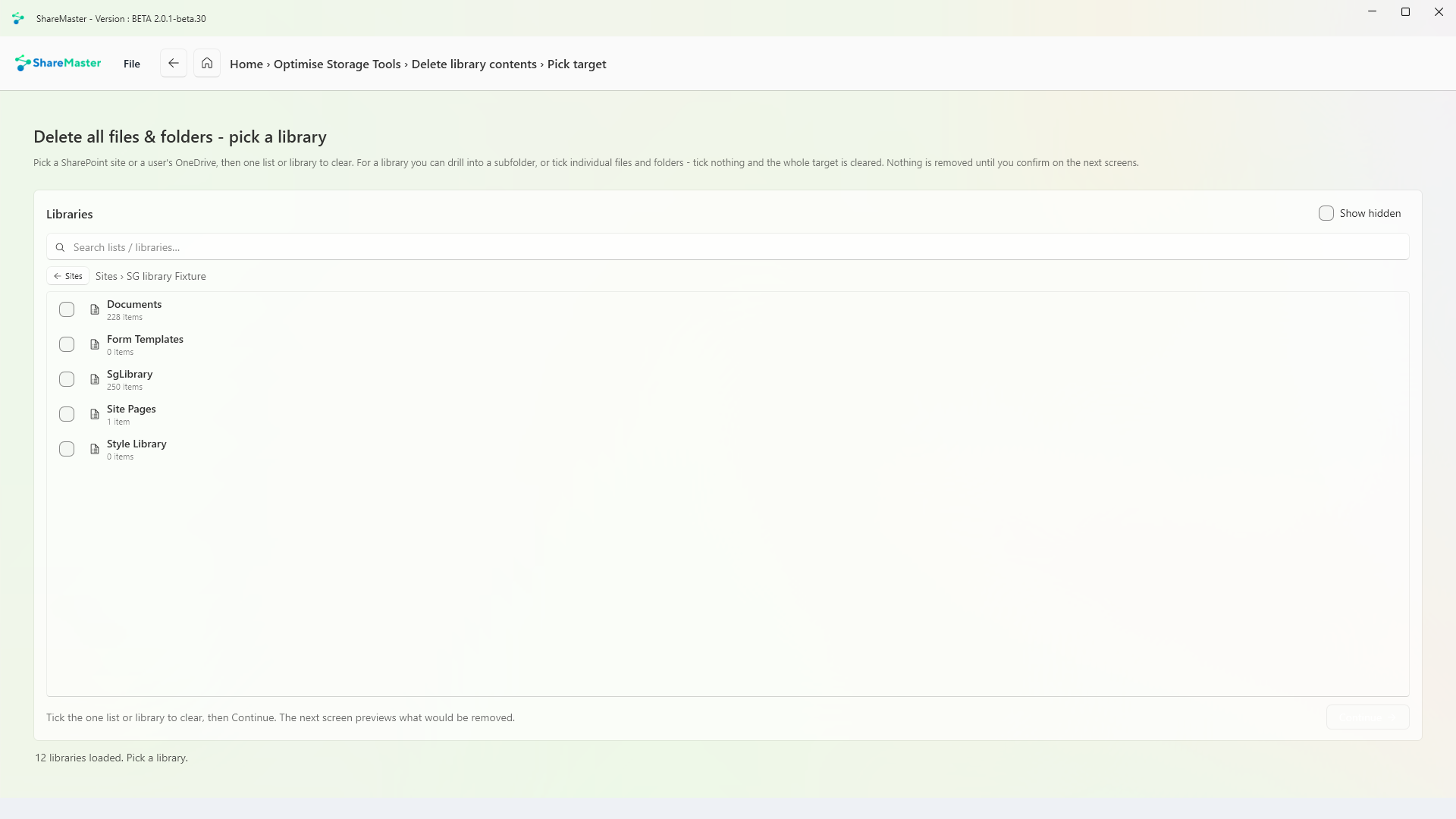
Task: Open the home screen via house icon
Action: tap(207, 63)
